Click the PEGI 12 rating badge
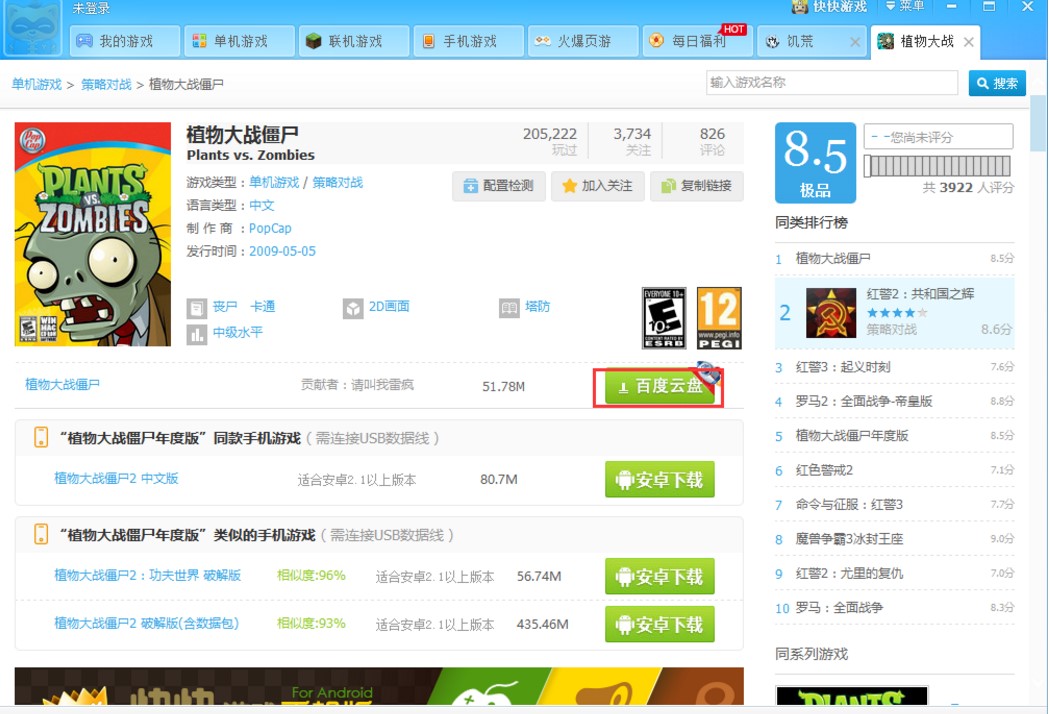The image size is (1050, 714). coord(719,318)
